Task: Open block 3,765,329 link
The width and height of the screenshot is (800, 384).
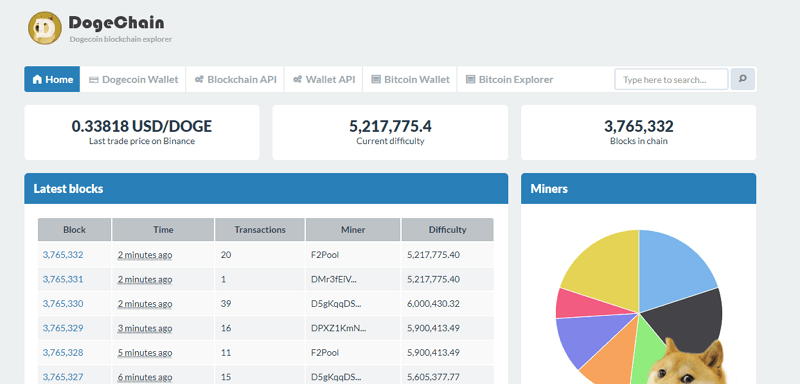Action: click(63, 328)
